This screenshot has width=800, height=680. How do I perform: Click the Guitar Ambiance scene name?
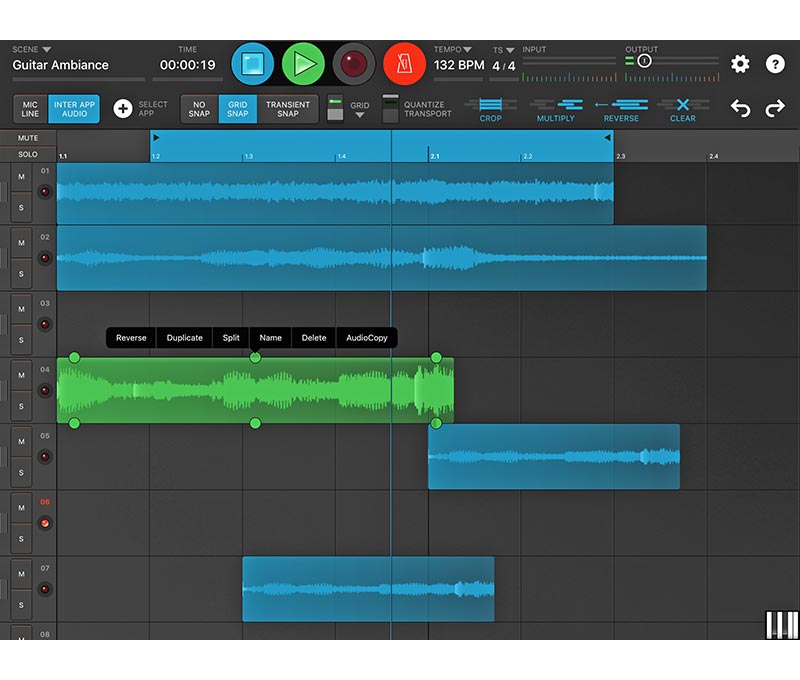click(x=60, y=65)
